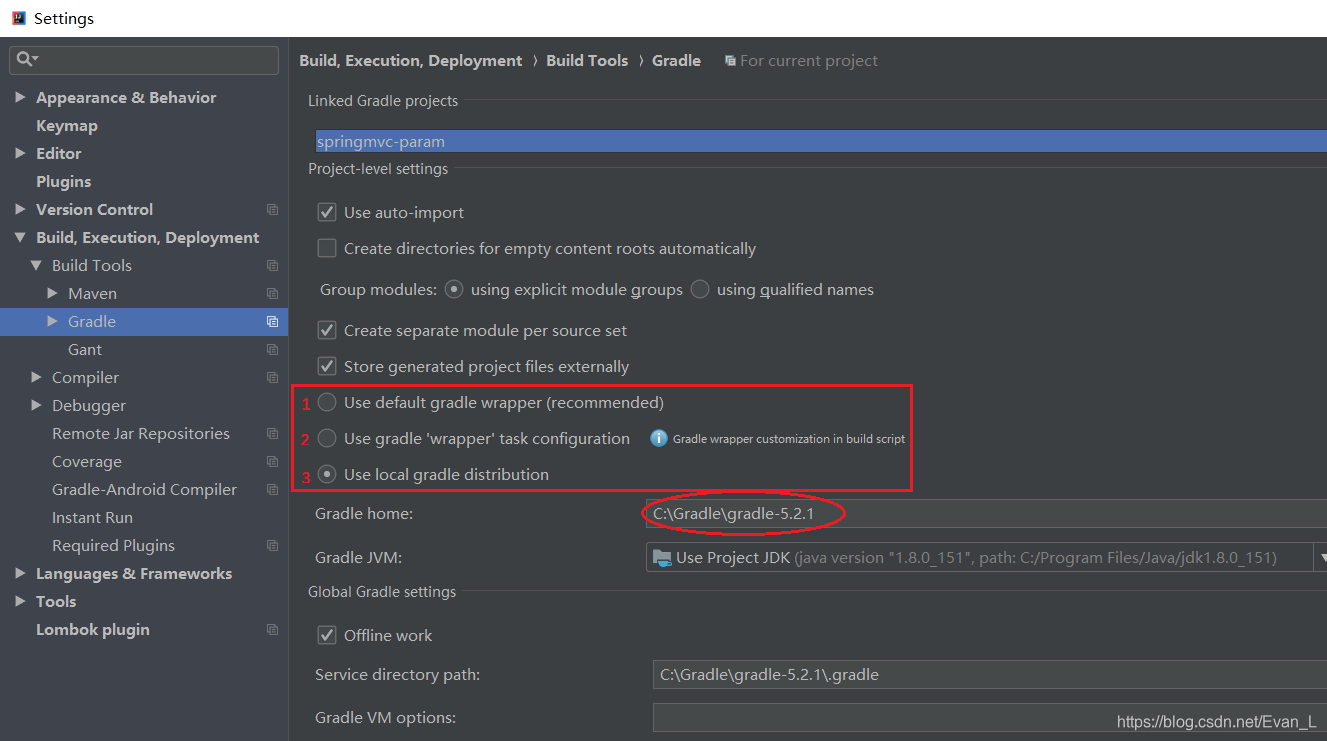The height and width of the screenshot is (741, 1327).
Task: Expand the Gradle node arrow
Action: [52, 321]
